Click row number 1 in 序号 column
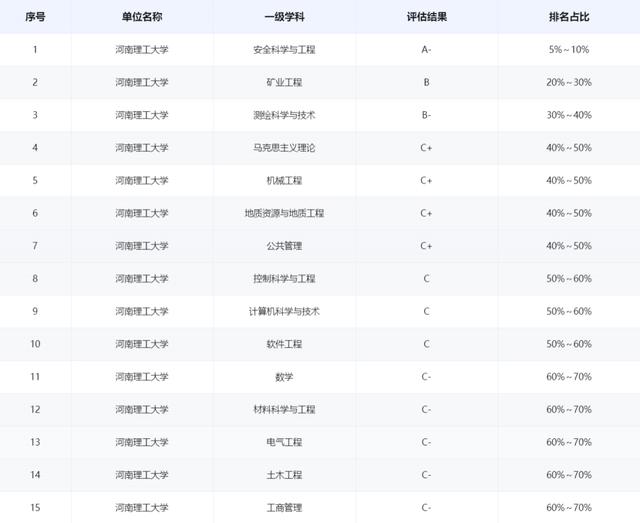 (x=35, y=49)
